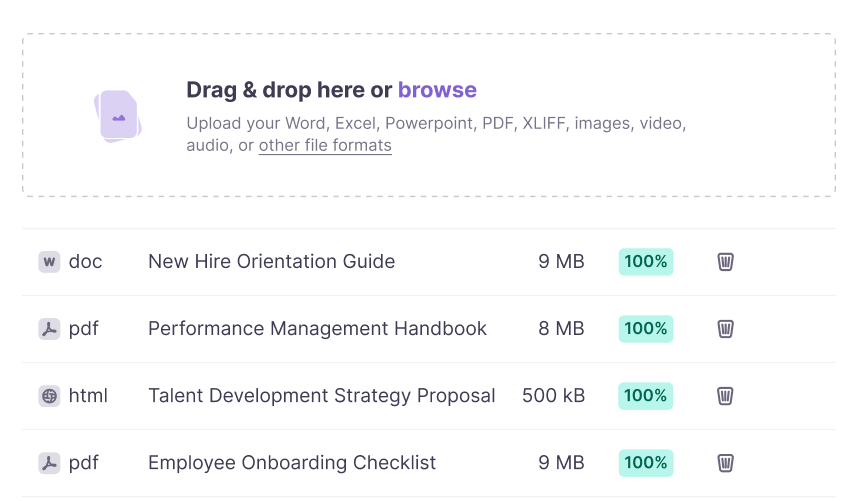Click the 100% progress badge for New Hire guide
858x501 pixels.
(x=646, y=262)
